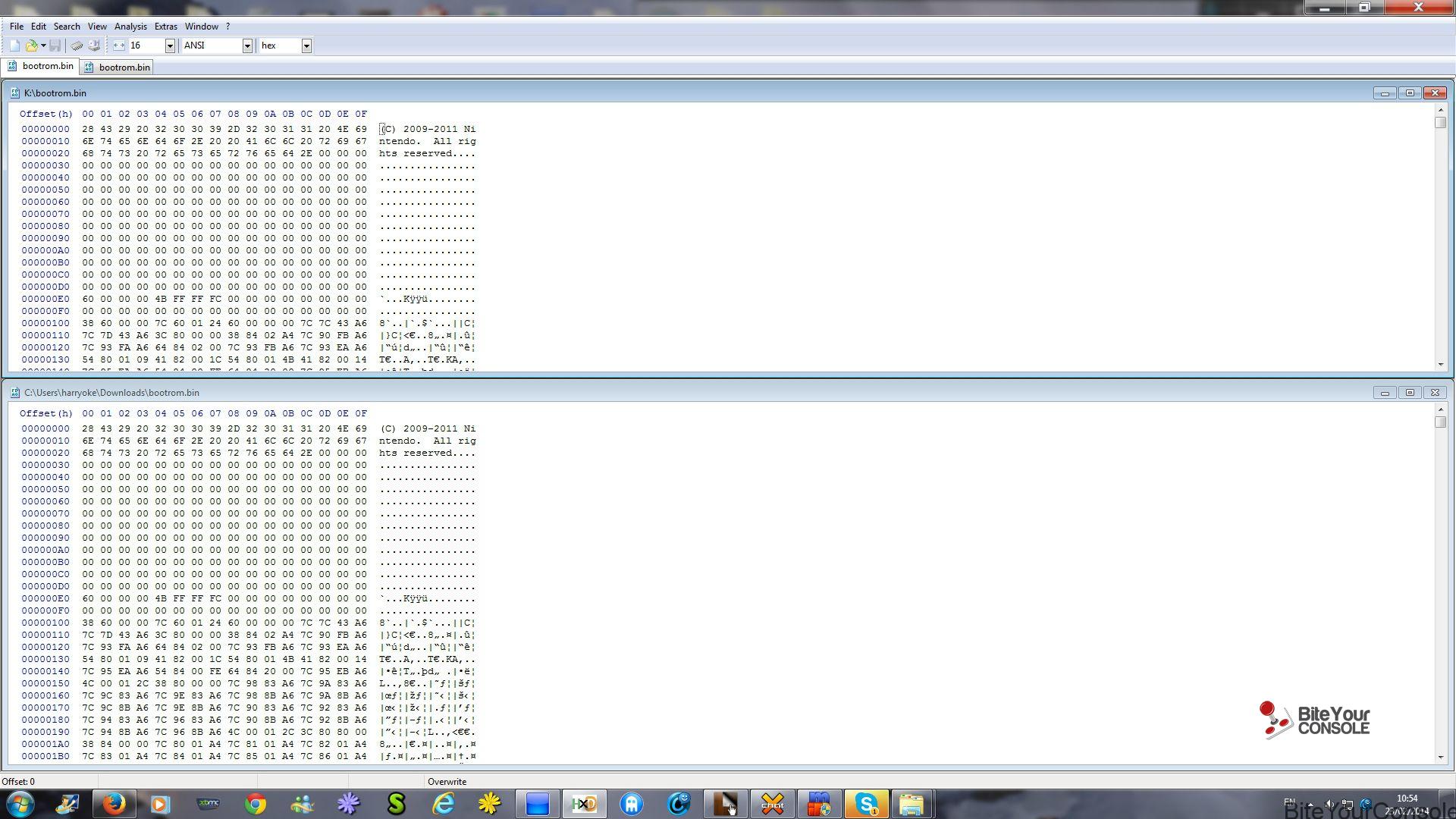Click the HxD taskbar button
Image resolution: width=1456 pixels, height=819 pixels.
(x=584, y=804)
